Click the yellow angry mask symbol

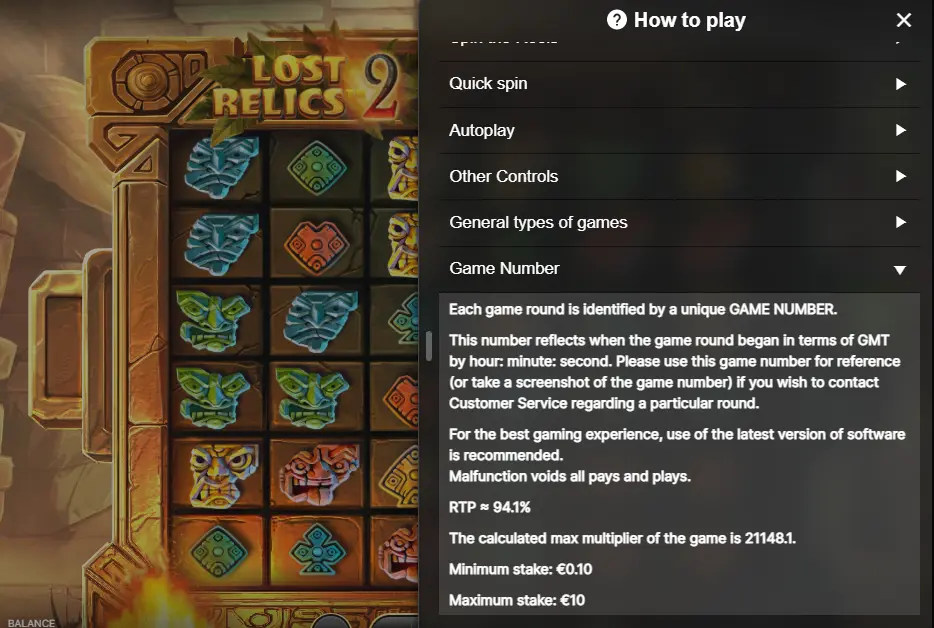[218, 475]
